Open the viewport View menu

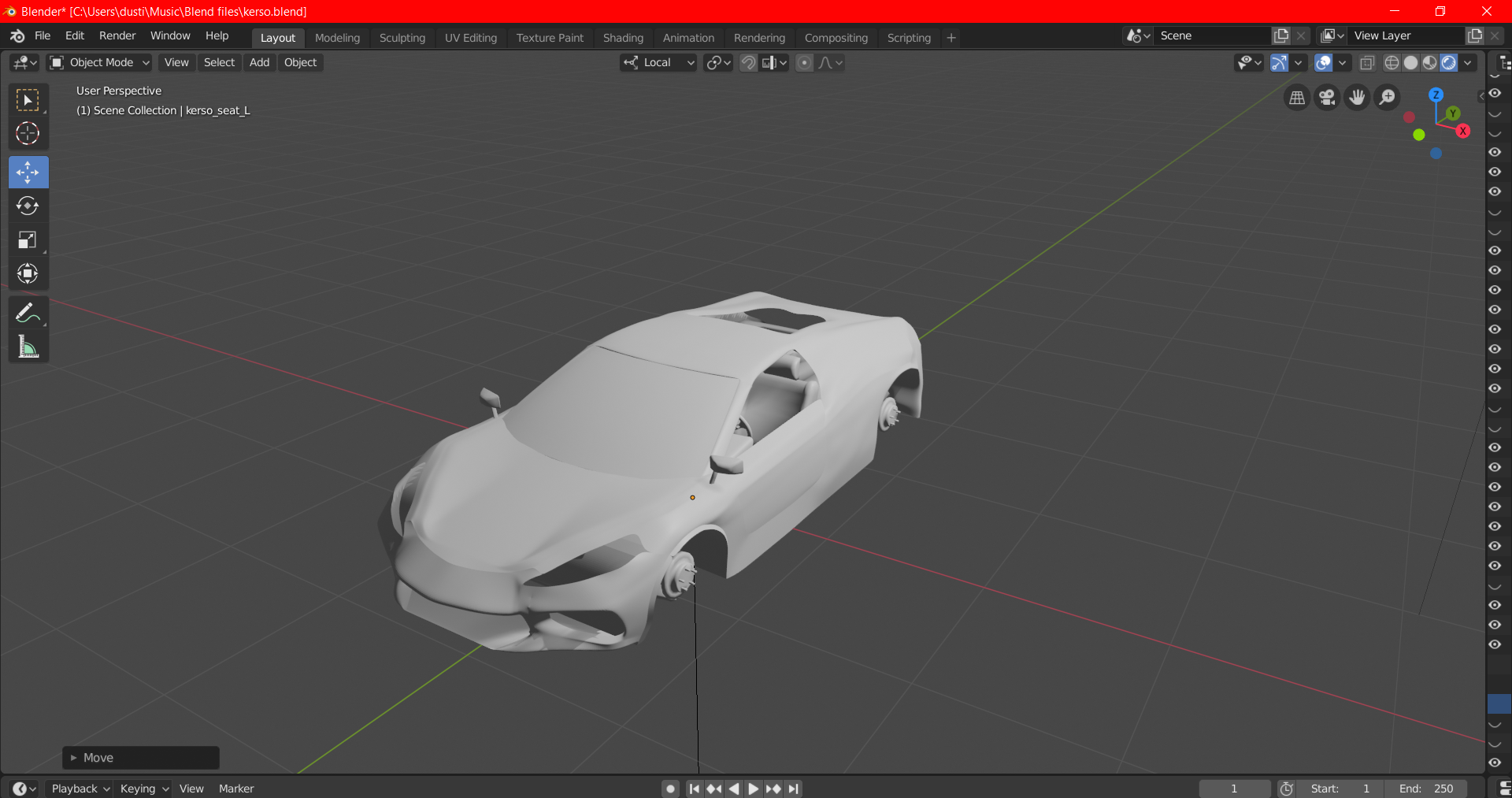[x=176, y=63]
